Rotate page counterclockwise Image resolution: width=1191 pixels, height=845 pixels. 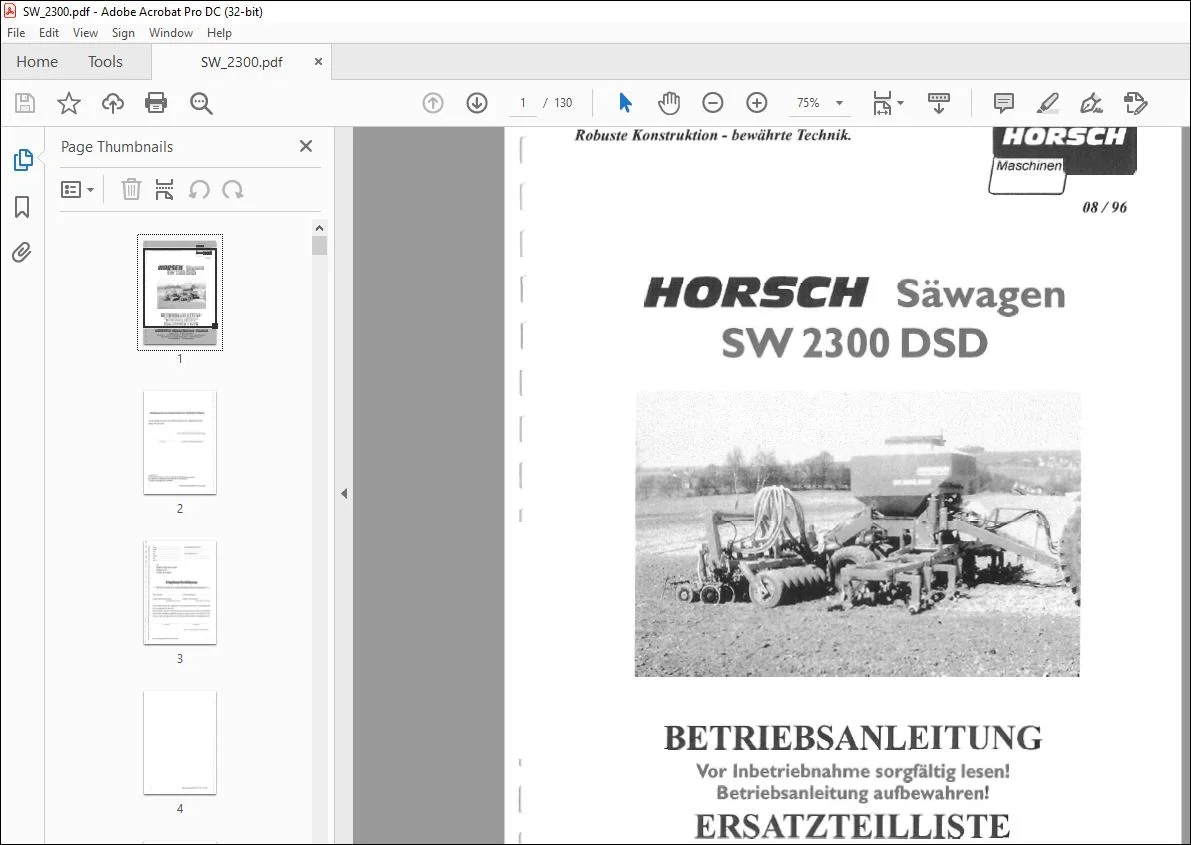tap(199, 189)
